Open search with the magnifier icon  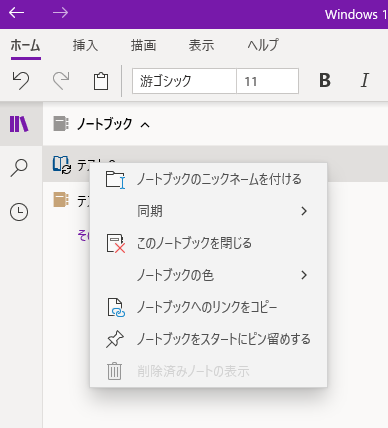pos(19,168)
